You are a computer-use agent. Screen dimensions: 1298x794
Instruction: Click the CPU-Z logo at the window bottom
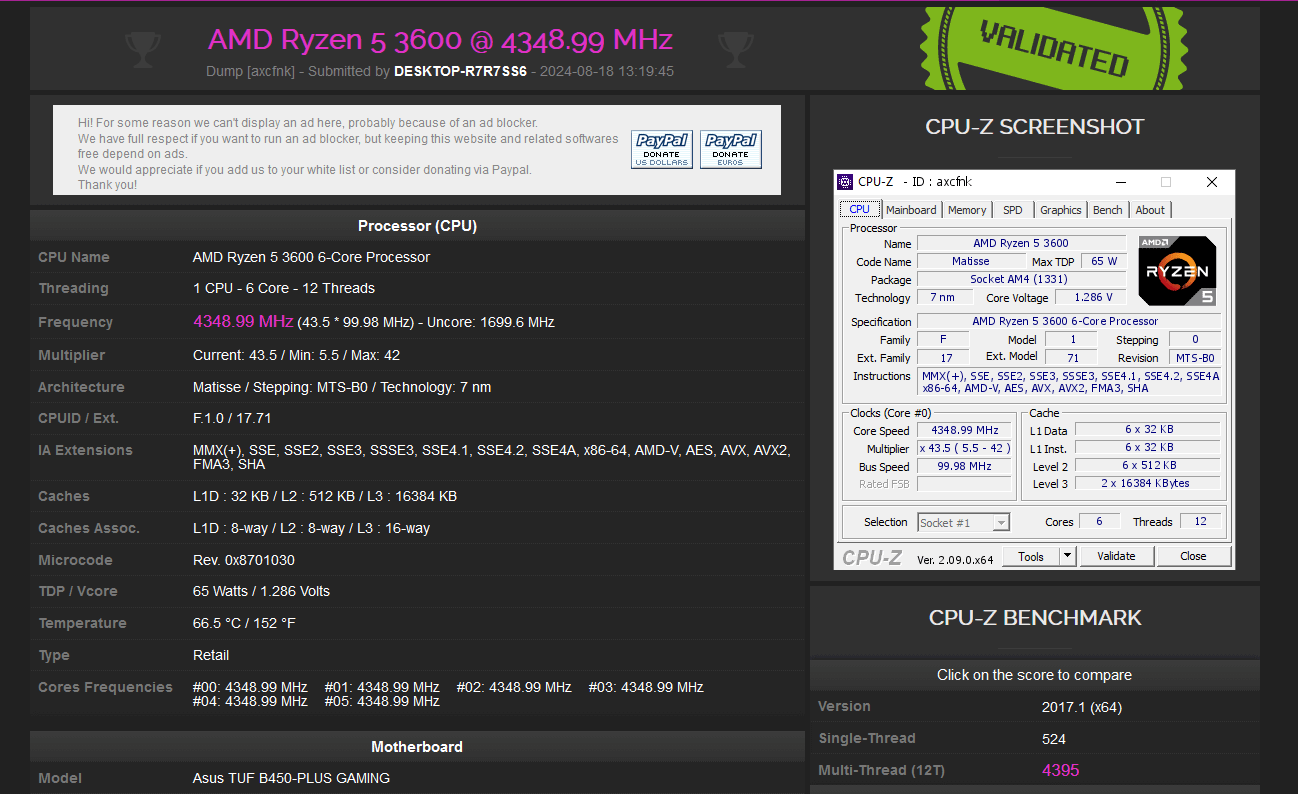872,557
